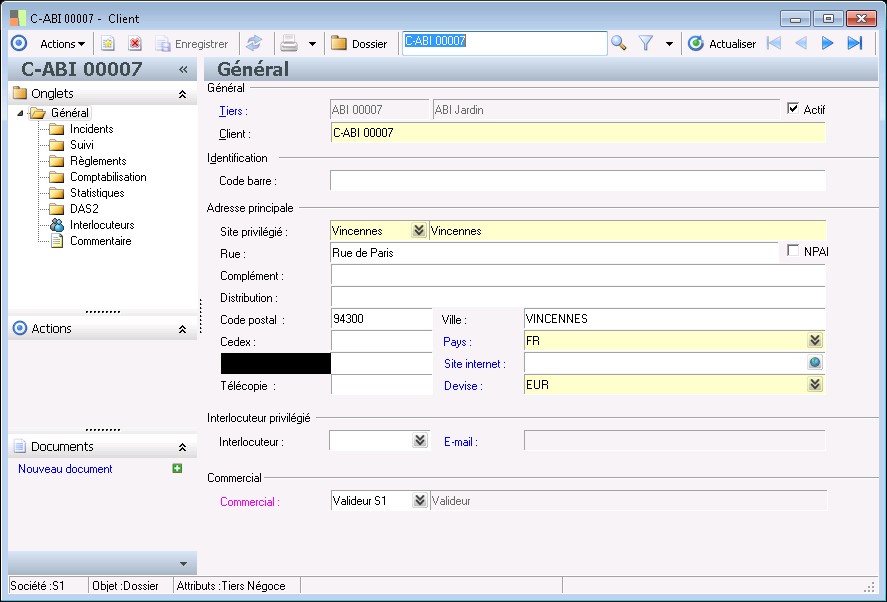The width and height of the screenshot is (887, 602).
Task: Open the Actions dropdown menu
Action: click(62, 44)
